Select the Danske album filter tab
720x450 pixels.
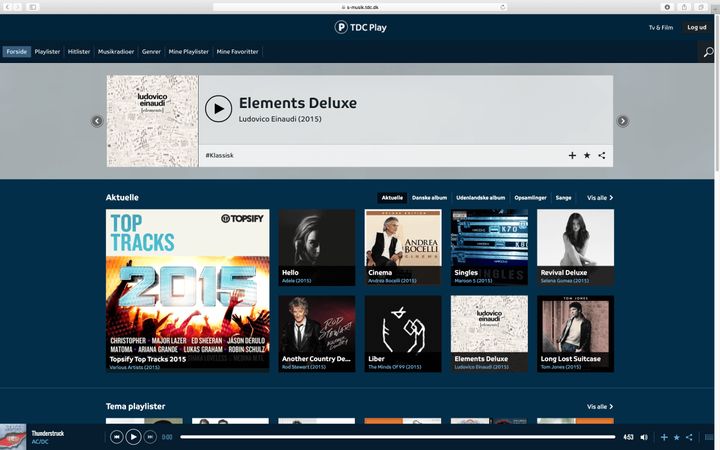[429, 198]
